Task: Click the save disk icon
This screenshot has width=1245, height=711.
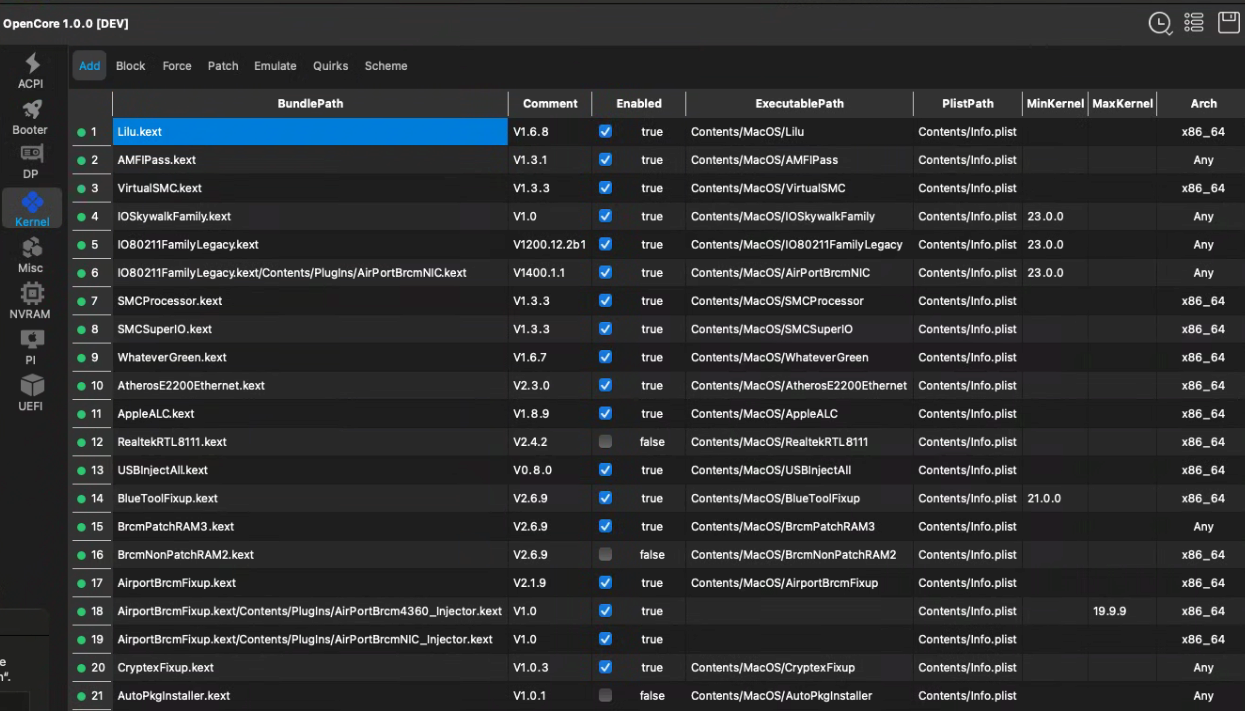Action: [x=1228, y=23]
